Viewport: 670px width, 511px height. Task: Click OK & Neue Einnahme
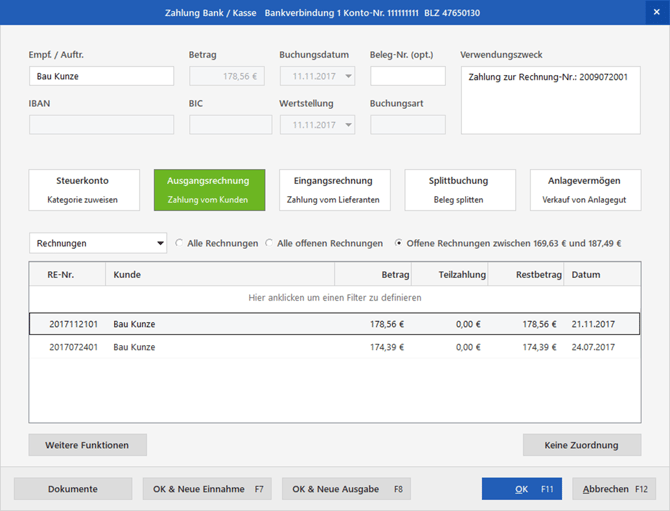(x=207, y=489)
